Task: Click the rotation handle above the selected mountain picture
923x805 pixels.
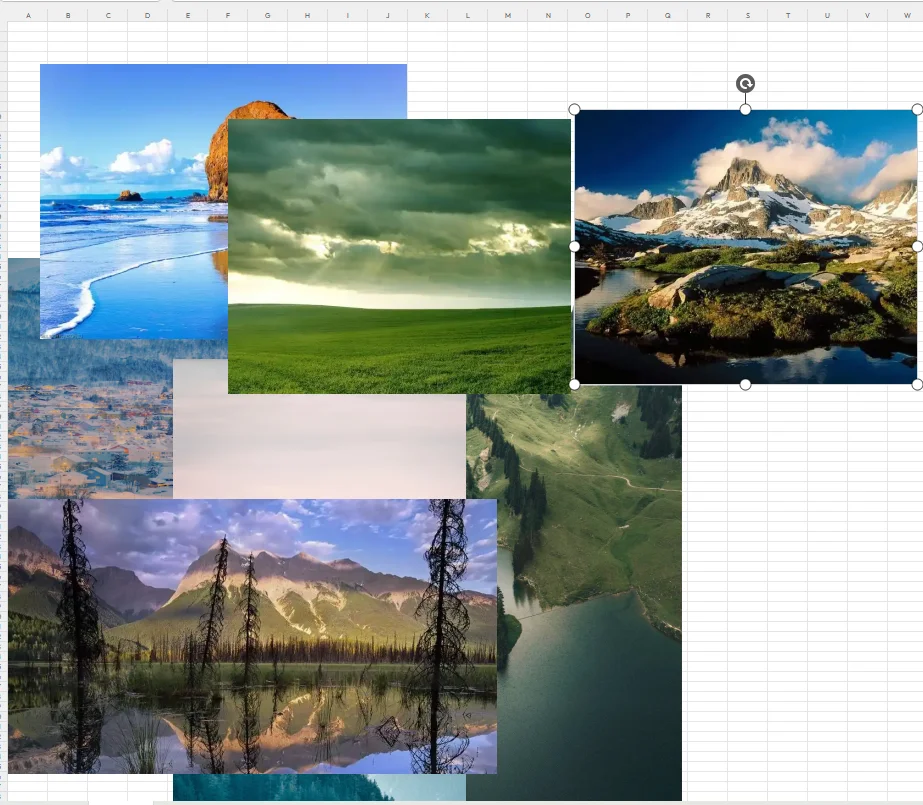Action: (x=745, y=84)
